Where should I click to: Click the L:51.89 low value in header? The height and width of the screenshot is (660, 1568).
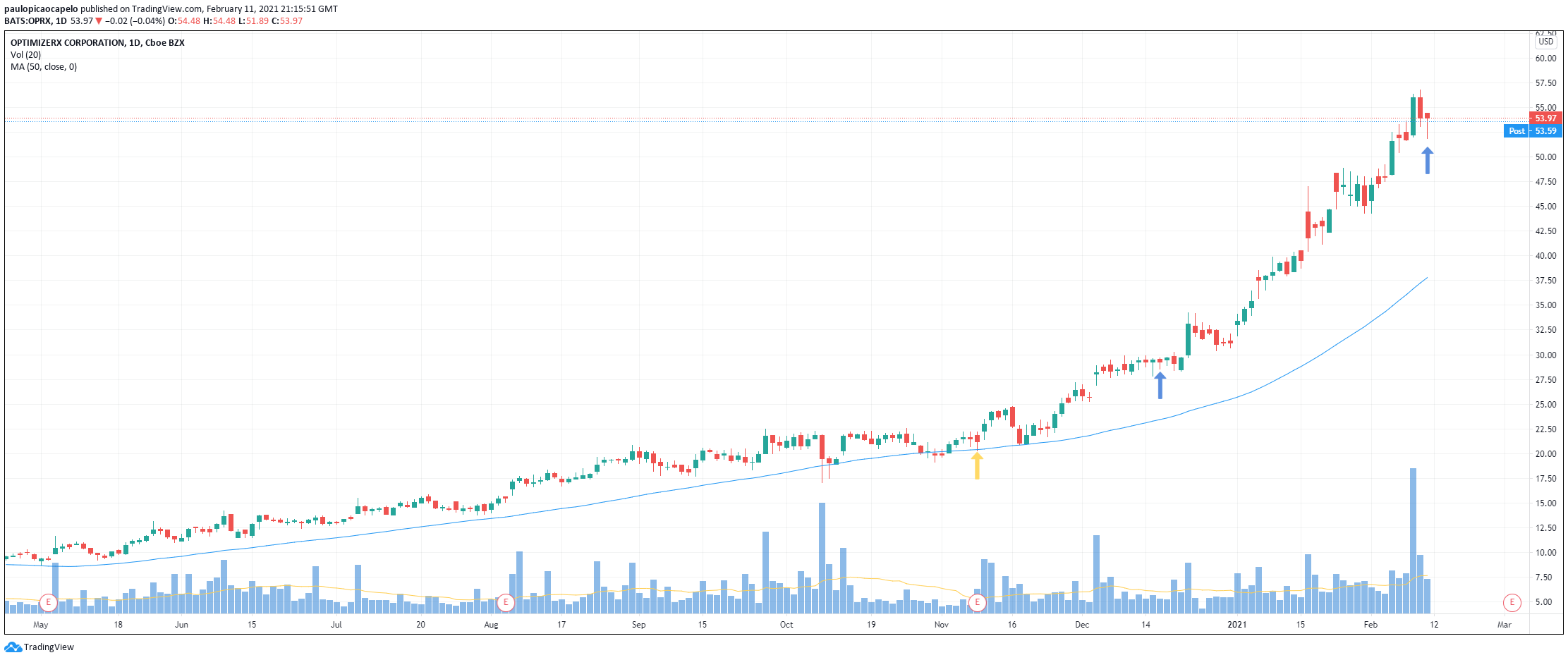coord(253,21)
